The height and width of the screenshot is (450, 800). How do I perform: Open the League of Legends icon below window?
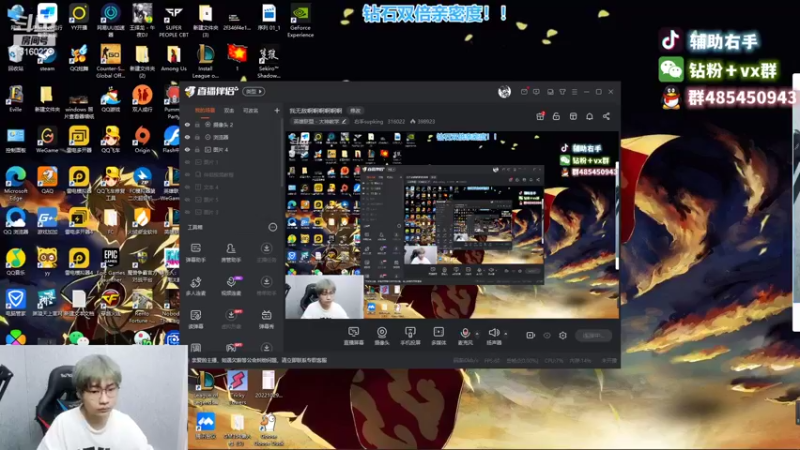coord(206,389)
